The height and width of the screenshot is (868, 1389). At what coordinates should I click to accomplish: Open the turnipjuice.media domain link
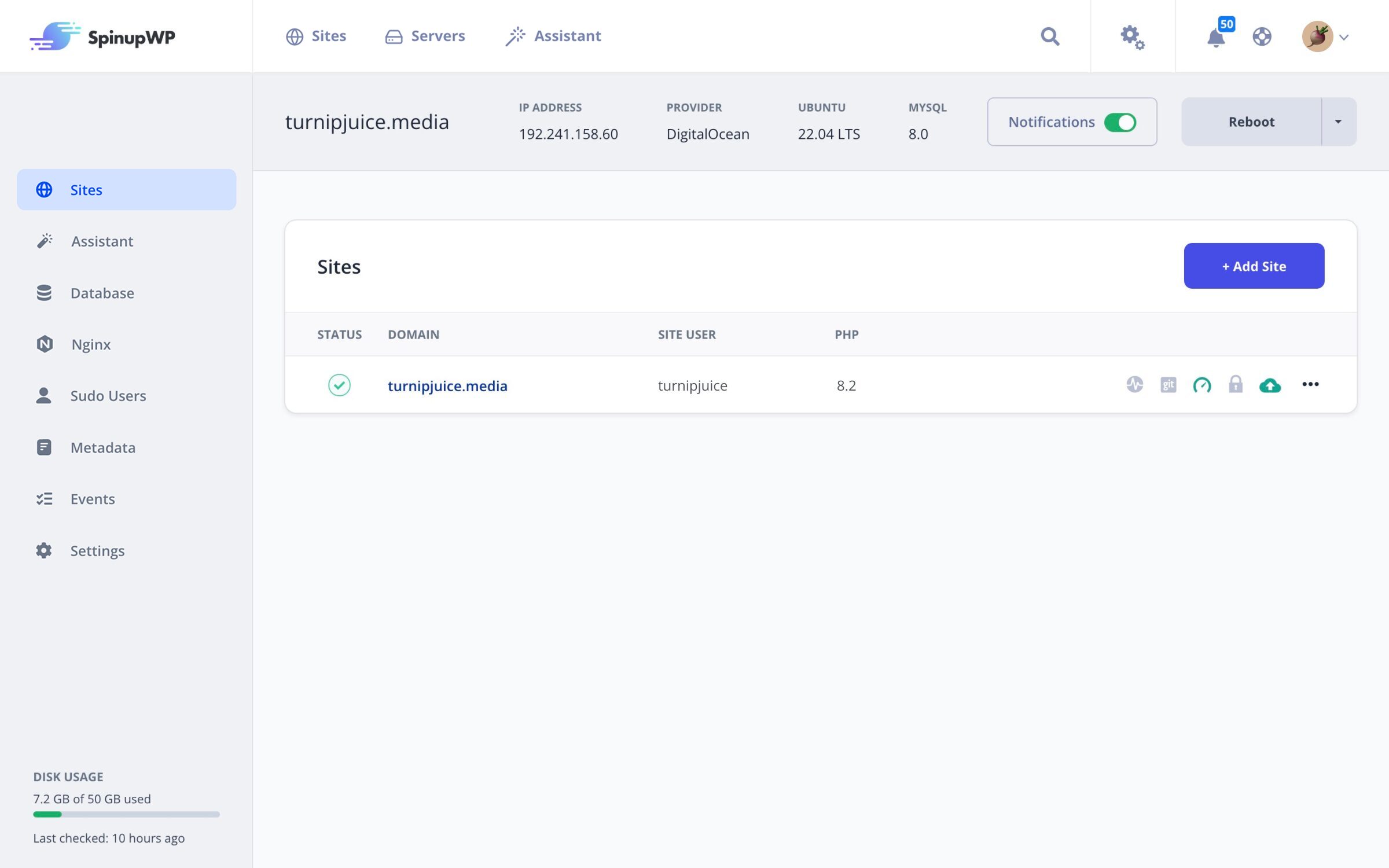click(x=447, y=385)
